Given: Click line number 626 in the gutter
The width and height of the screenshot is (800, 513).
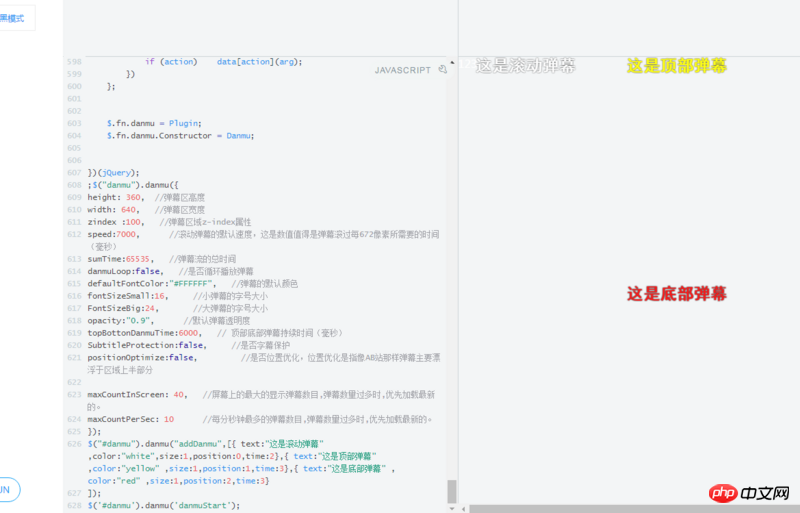Looking at the screenshot, I should pyautogui.click(x=74, y=444).
